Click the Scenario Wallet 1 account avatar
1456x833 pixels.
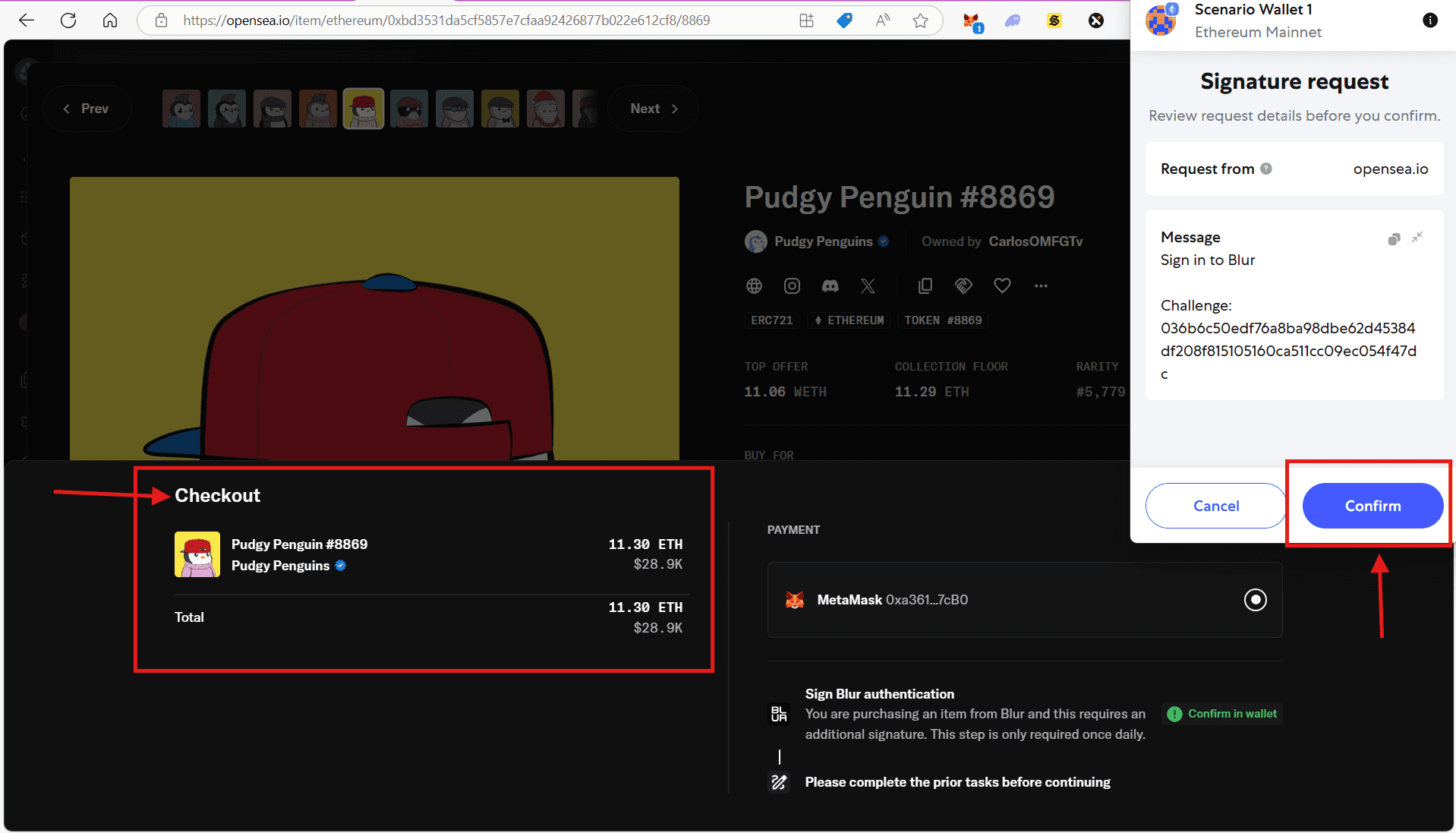click(x=1161, y=20)
